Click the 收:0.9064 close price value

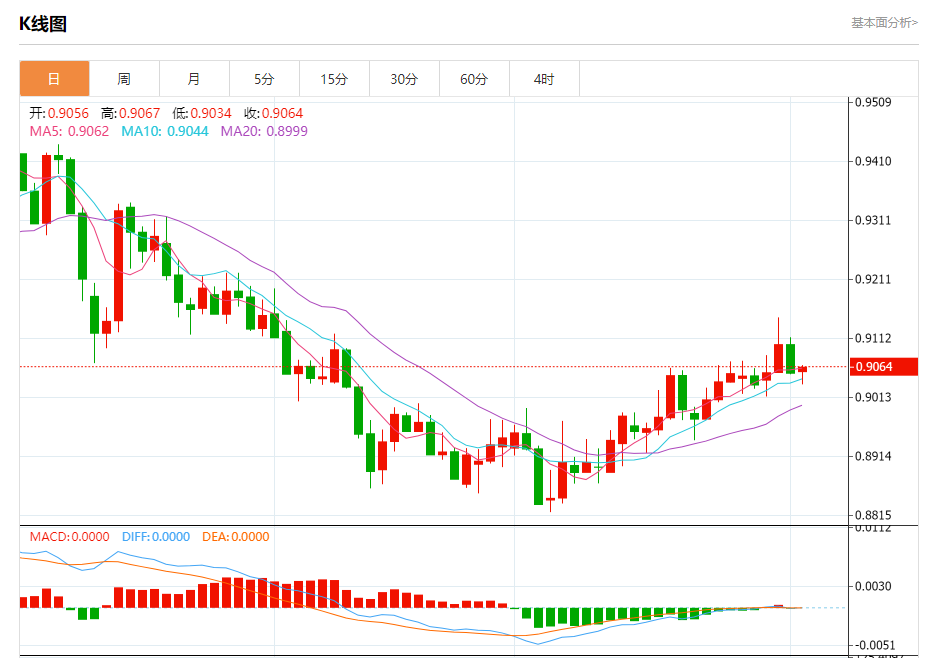[x=273, y=113]
